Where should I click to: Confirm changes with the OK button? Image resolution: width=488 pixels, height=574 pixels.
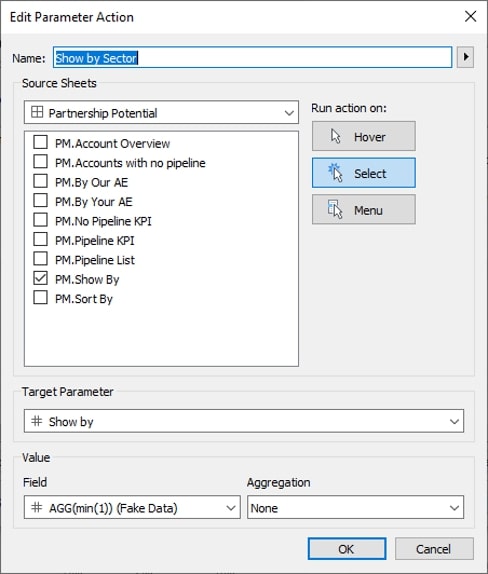pyautogui.click(x=347, y=549)
